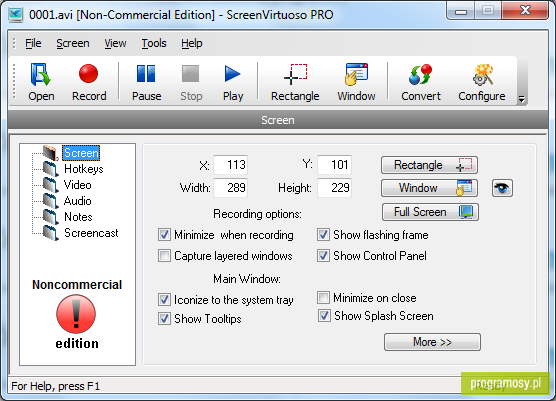Click the Window button in the panel

[429, 188]
